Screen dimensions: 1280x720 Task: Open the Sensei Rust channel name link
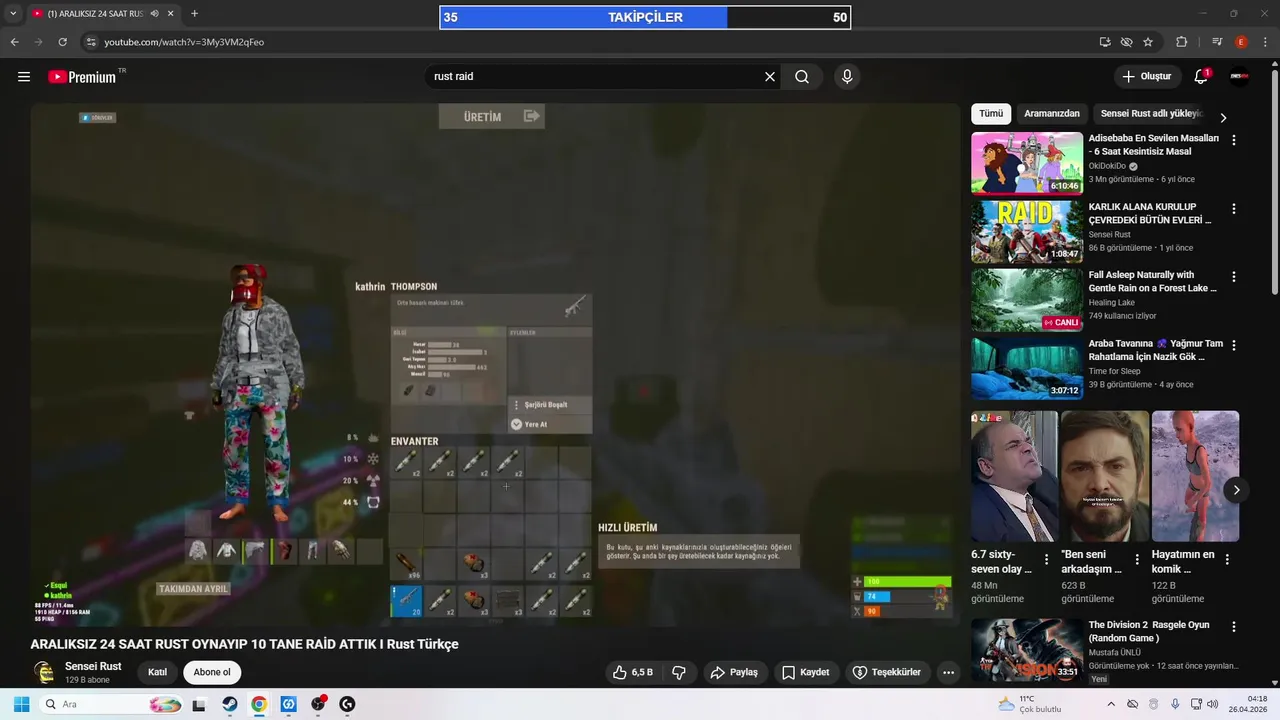tap(93, 666)
